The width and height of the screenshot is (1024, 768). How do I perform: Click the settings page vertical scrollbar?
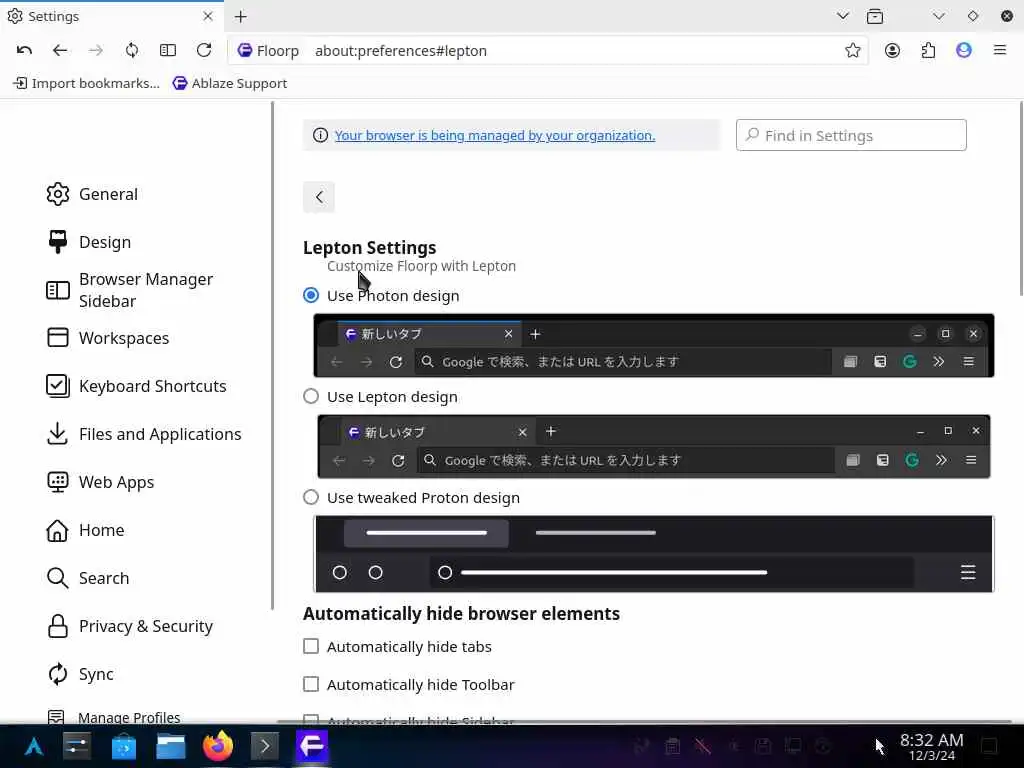[1021, 199]
